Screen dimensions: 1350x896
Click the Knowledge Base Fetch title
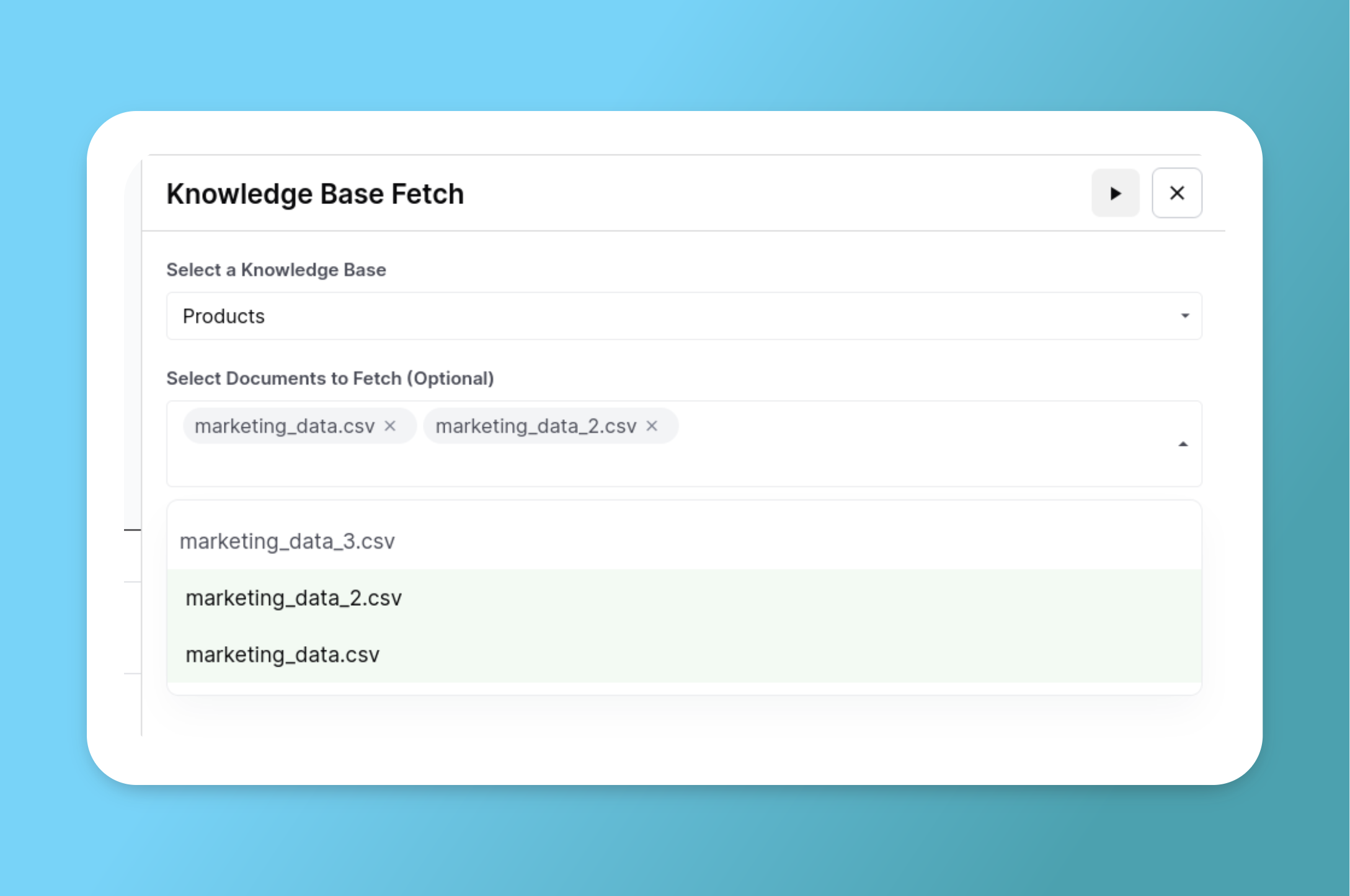pyautogui.click(x=315, y=194)
